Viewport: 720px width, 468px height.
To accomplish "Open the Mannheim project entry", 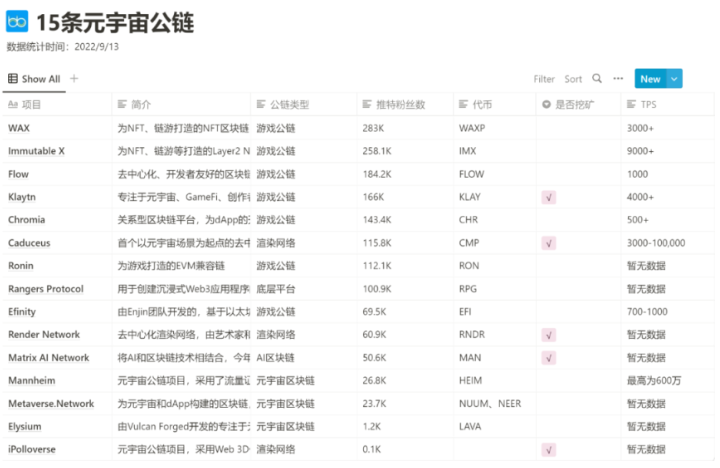I will coord(32,381).
